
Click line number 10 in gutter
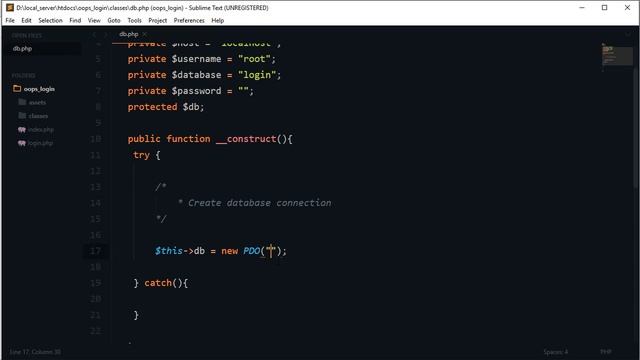coord(95,139)
